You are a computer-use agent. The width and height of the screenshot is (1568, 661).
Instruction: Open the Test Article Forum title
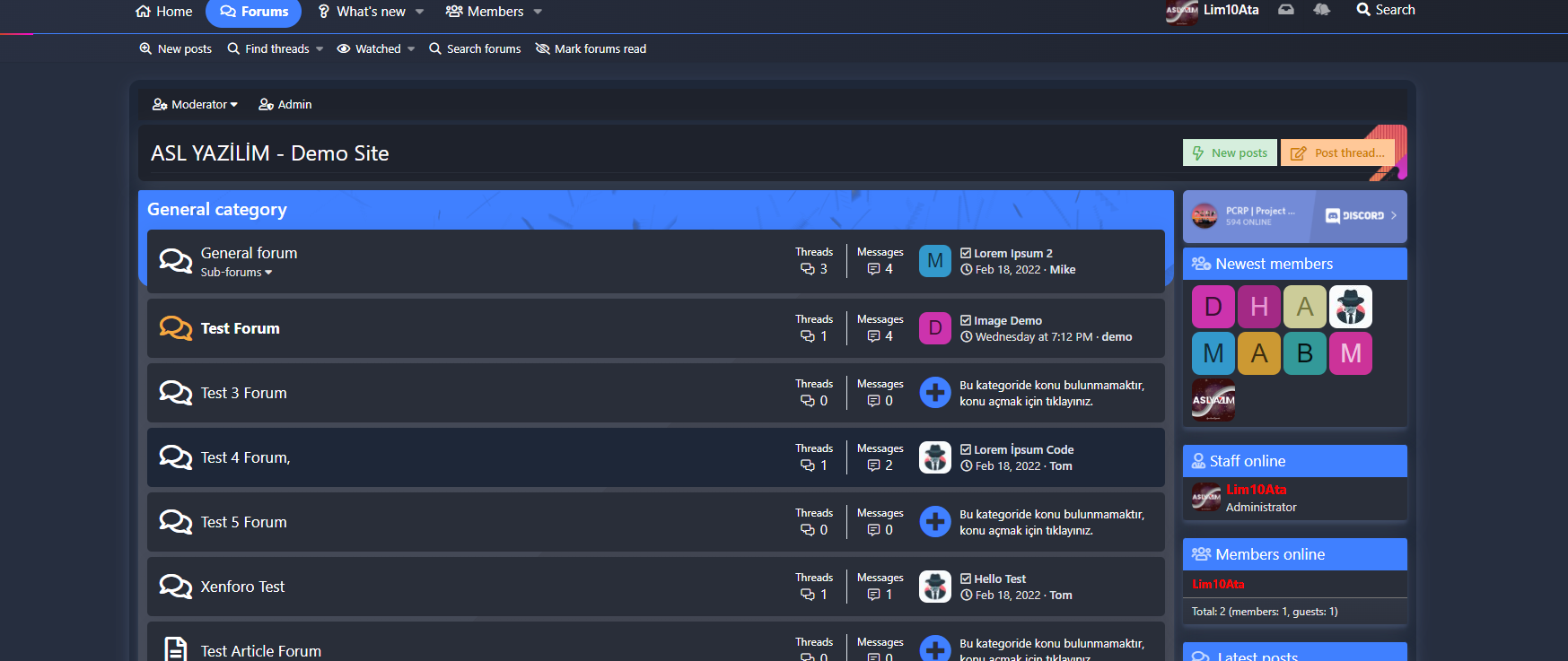point(260,651)
